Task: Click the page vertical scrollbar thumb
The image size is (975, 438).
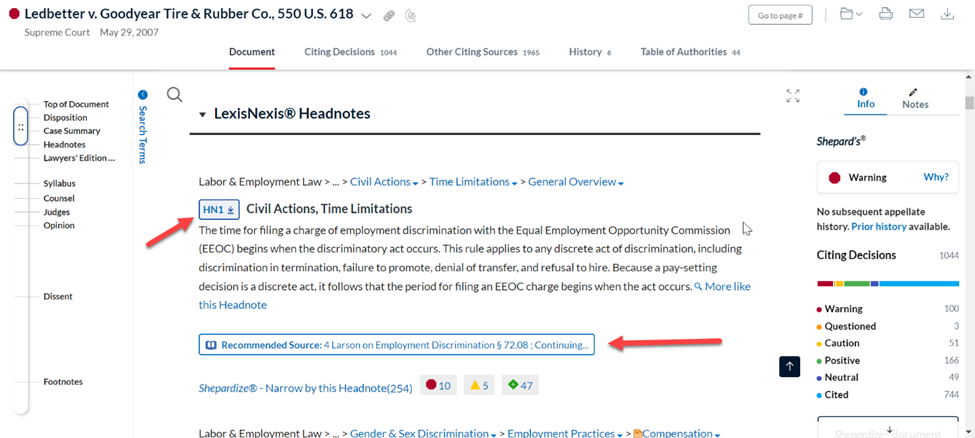Action: 969,103
